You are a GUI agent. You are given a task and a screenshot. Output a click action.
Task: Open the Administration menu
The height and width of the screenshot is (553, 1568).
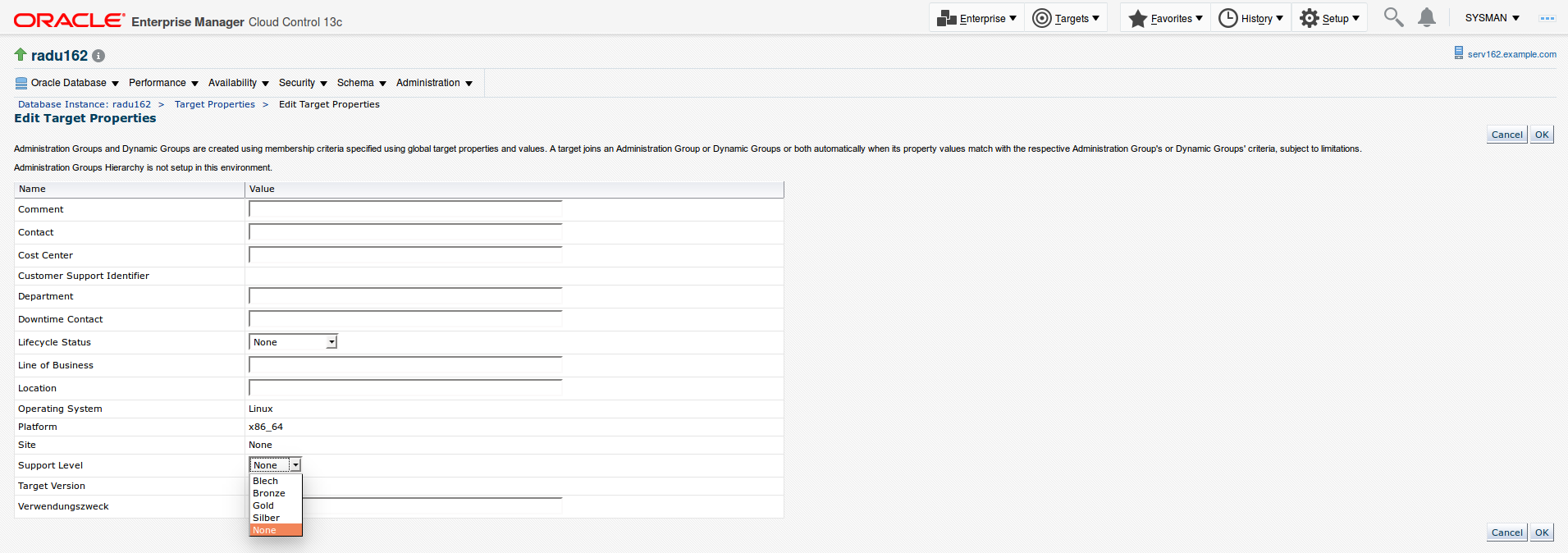(x=434, y=83)
